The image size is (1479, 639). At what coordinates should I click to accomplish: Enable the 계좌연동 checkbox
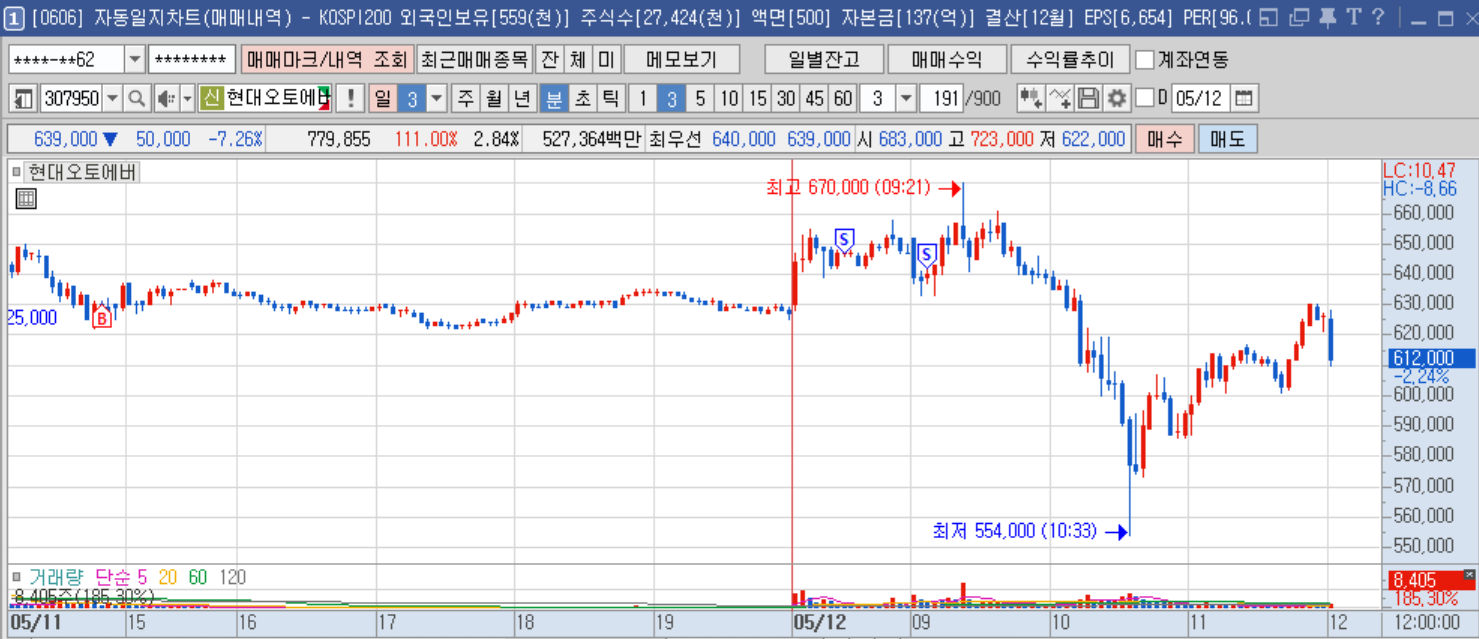(x=1145, y=59)
